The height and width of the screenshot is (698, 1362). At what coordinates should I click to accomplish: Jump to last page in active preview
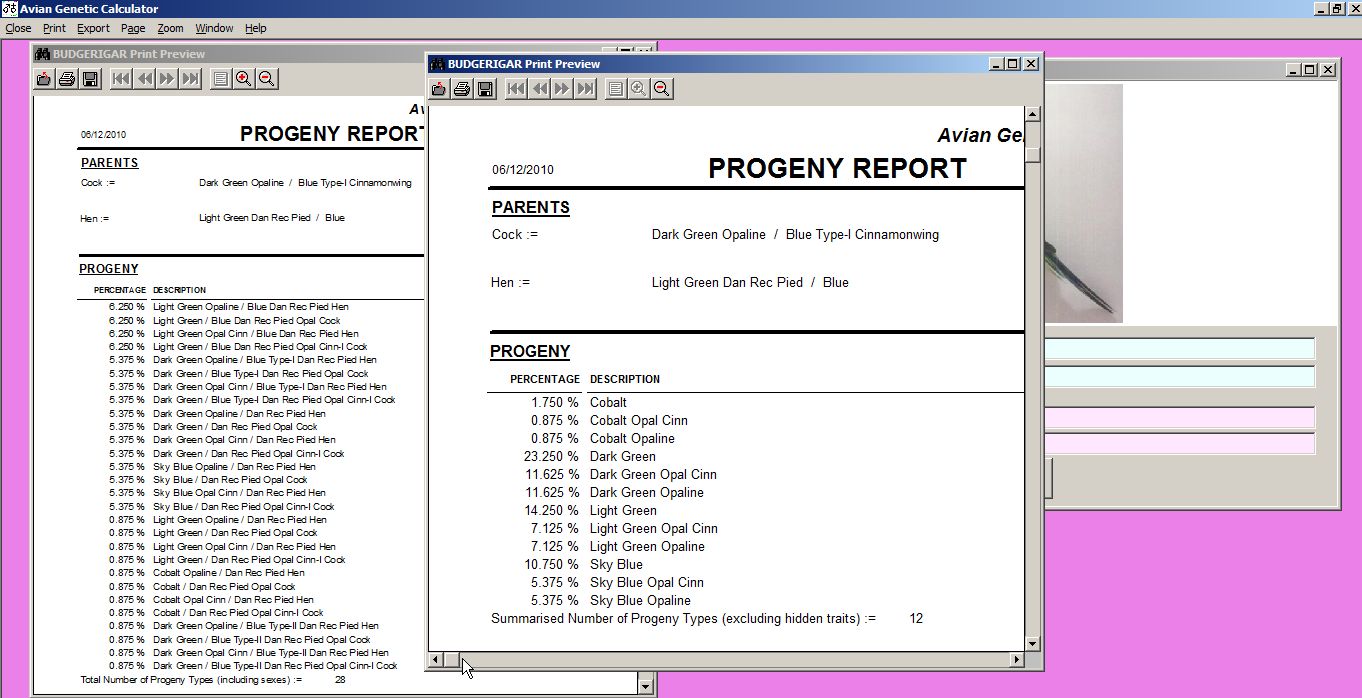586,89
